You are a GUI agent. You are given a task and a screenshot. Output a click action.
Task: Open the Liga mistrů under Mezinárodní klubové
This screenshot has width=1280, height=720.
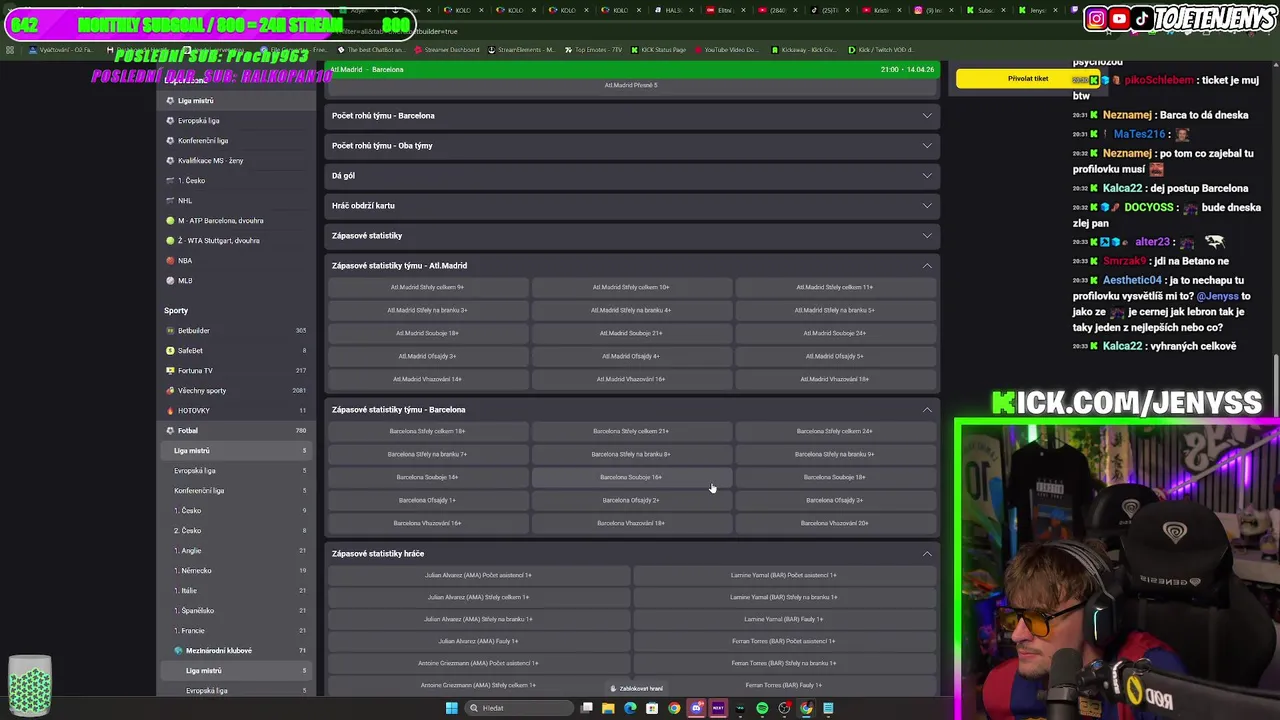pos(237,671)
